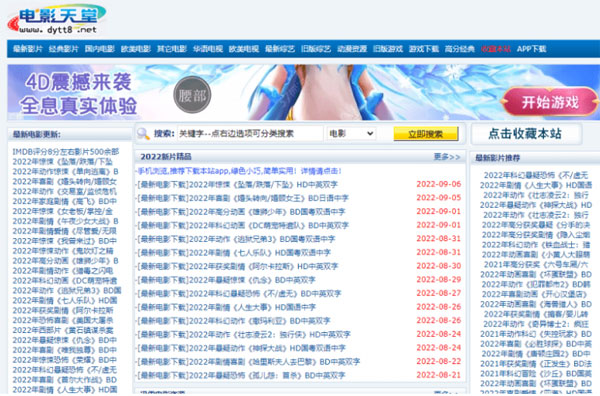This screenshot has width=600, height=396.
Task: Click 更多>> beside 2022新片精品
Action: pos(447,156)
